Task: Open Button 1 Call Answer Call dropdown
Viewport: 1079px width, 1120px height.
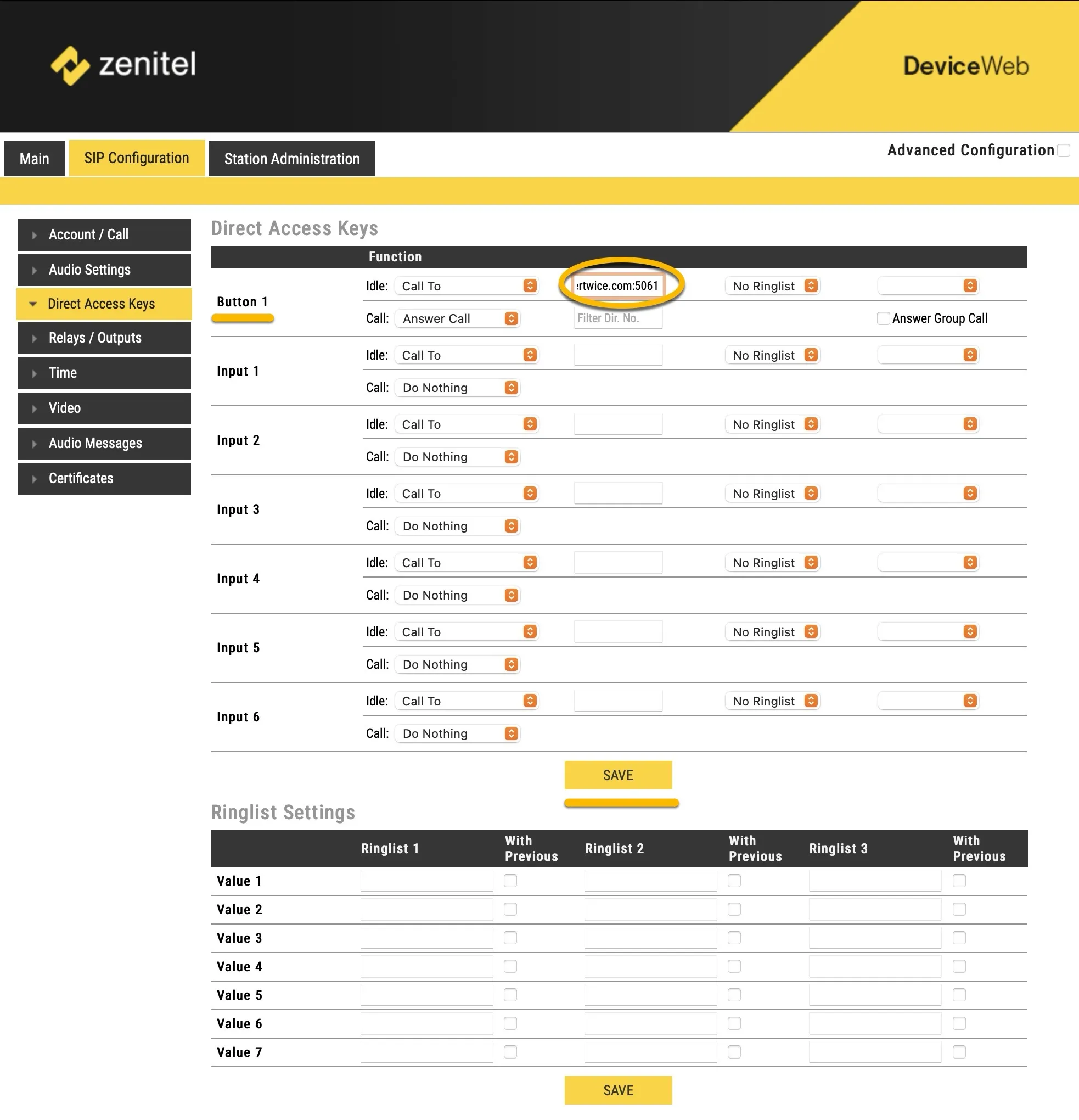Action: click(457, 318)
